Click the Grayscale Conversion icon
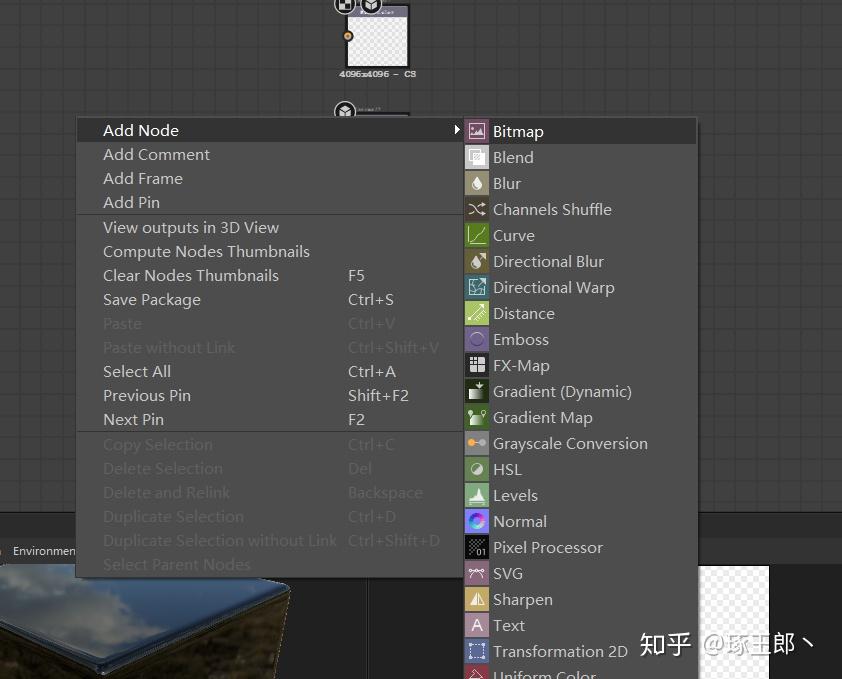The height and width of the screenshot is (679, 842). coord(476,443)
